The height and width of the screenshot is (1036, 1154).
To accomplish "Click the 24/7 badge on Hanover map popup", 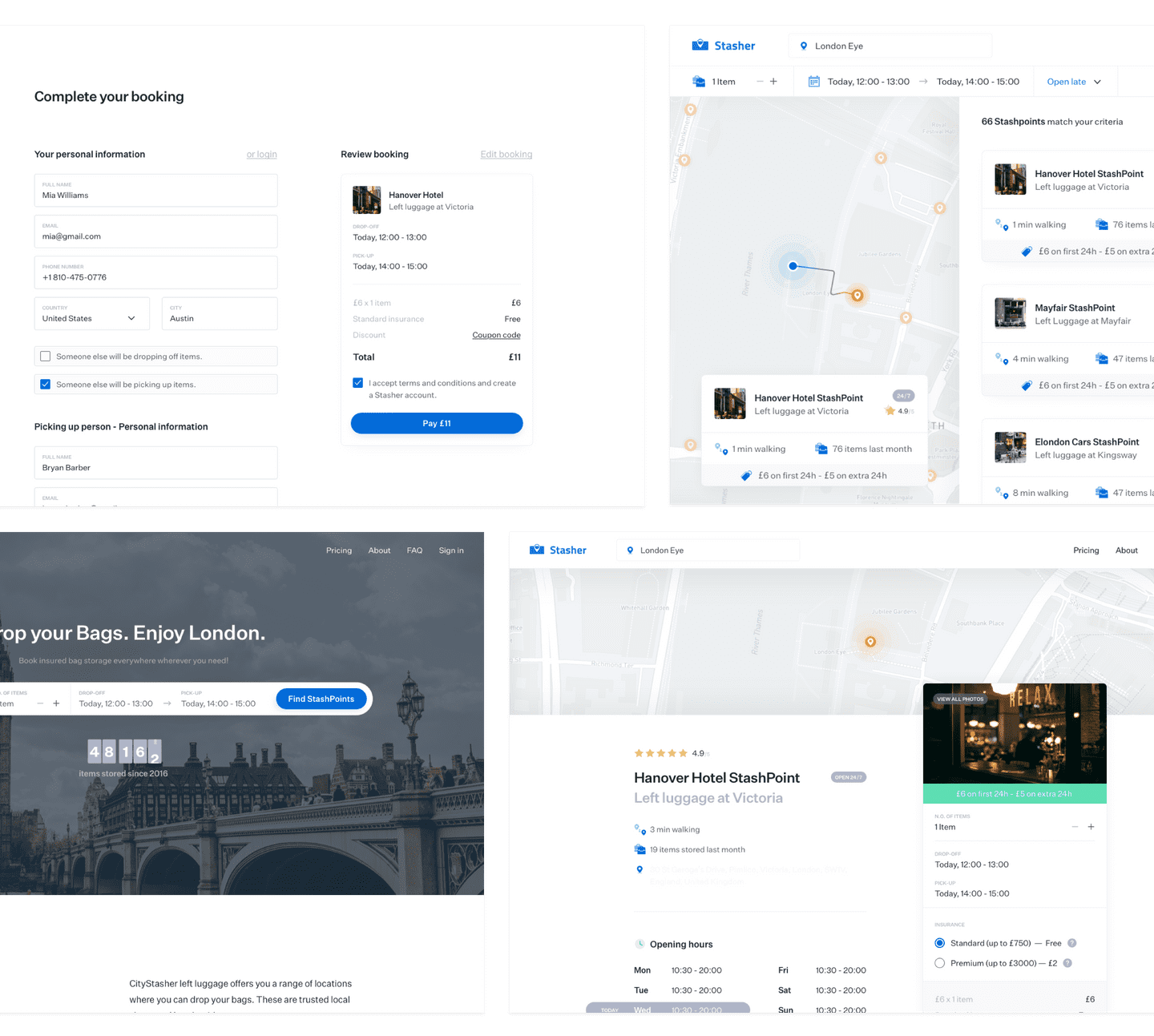I will click(x=903, y=396).
